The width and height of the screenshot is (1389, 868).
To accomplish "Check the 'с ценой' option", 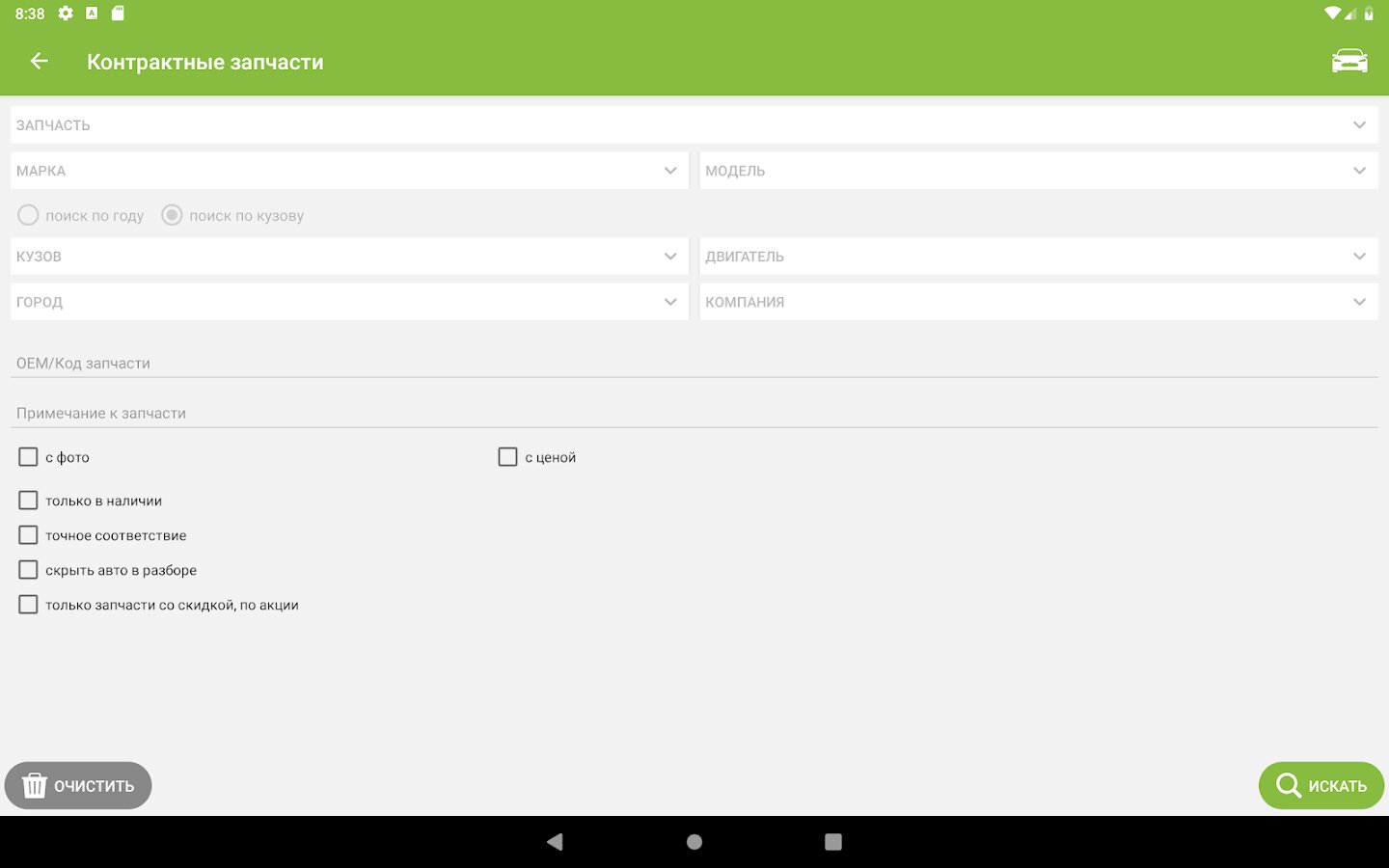I will click(507, 457).
